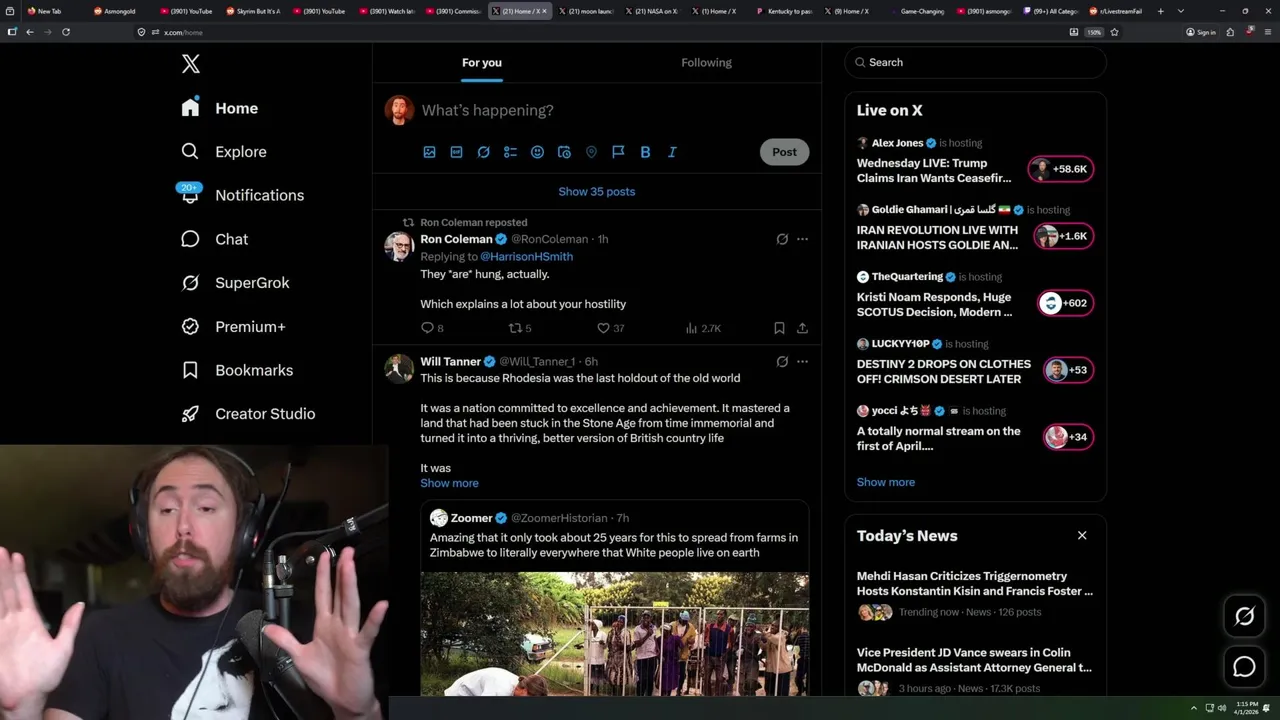1280x720 pixels.
Task: Open Grok explain on Will Tanner's post
Action: pyautogui.click(x=782, y=362)
